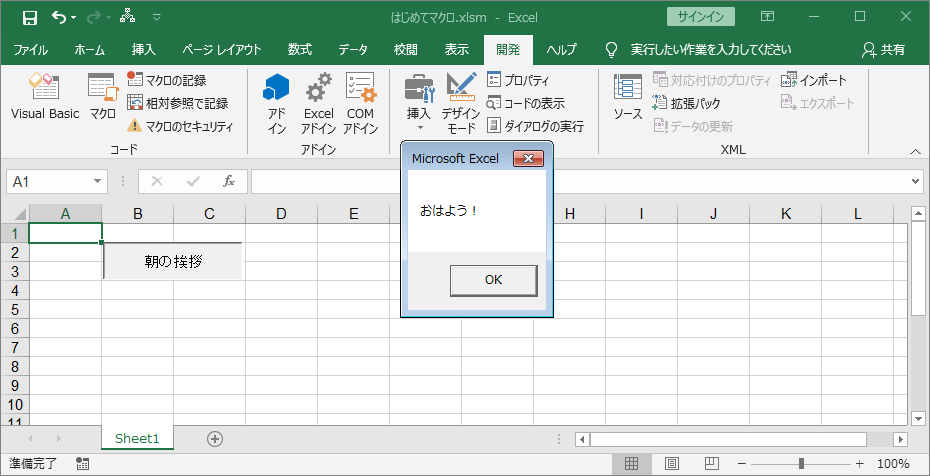This screenshot has width=930, height=476.
Task: Click the 100% zoom level
Action: pos(893,464)
